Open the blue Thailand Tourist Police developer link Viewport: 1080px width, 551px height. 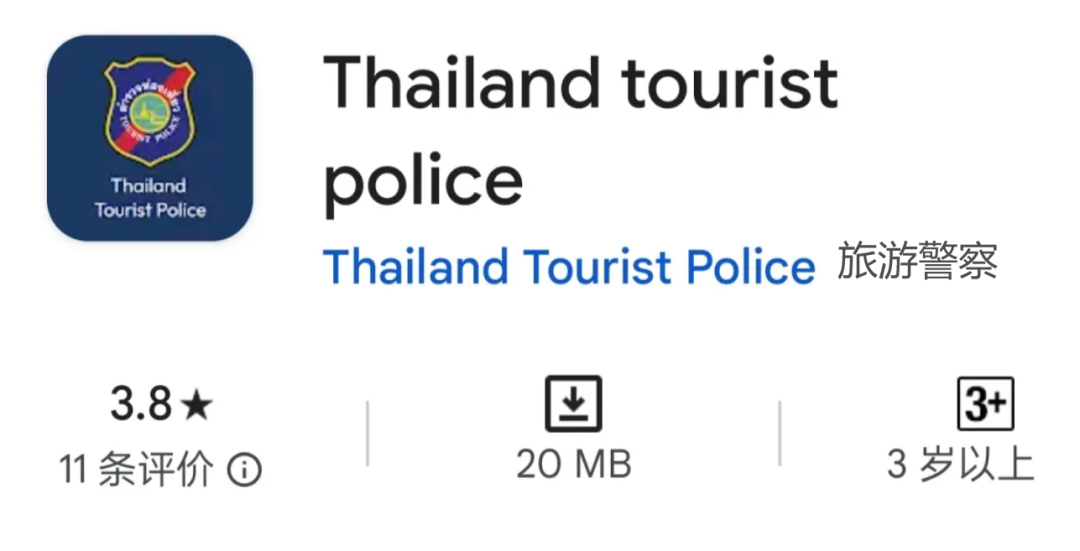[568, 267]
